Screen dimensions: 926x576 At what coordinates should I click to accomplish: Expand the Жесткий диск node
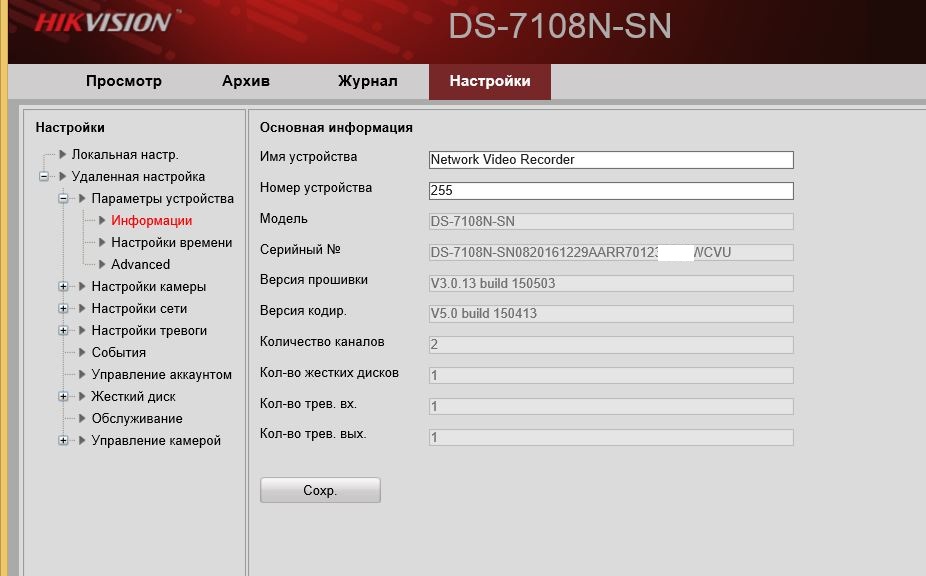63,396
